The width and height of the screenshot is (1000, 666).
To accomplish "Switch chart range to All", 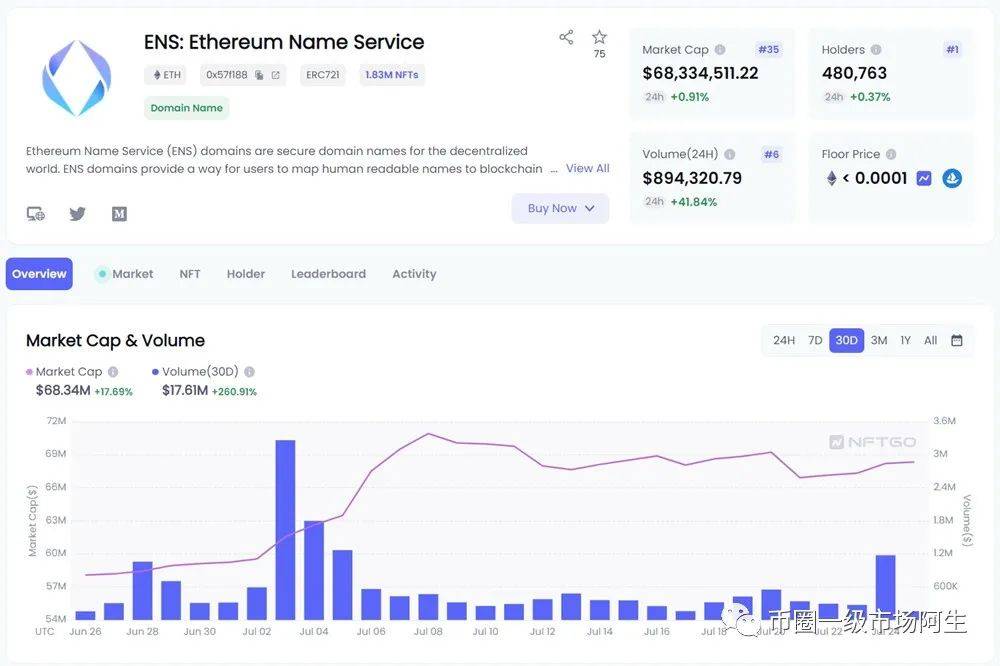I will [x=930, y=340].
